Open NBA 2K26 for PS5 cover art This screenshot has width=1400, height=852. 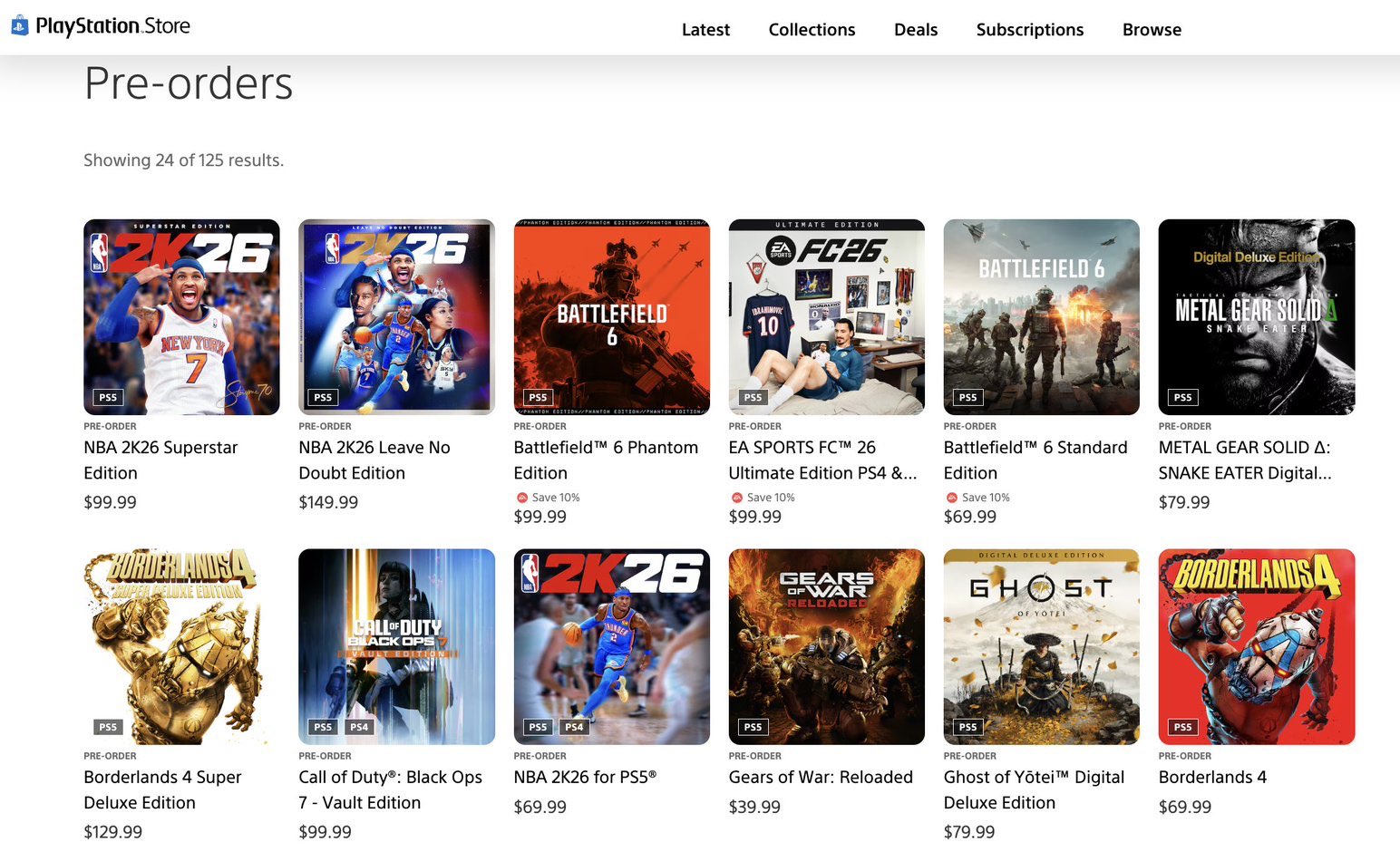point(612,646)
